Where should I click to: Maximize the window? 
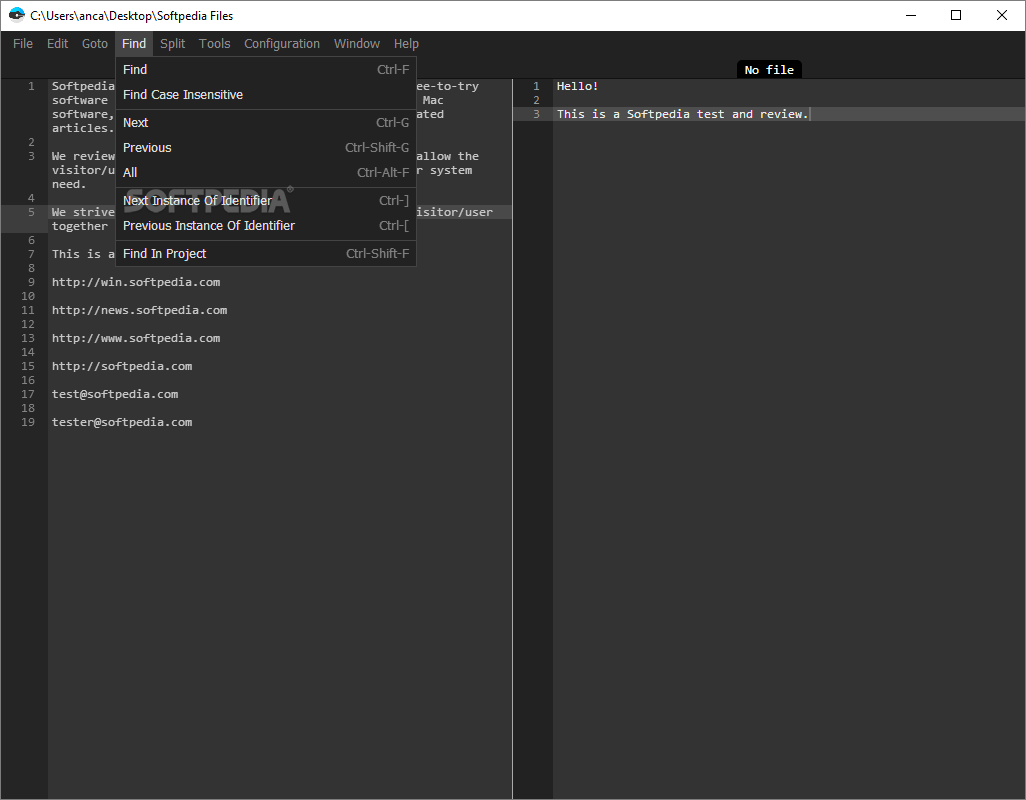[956, 15]
